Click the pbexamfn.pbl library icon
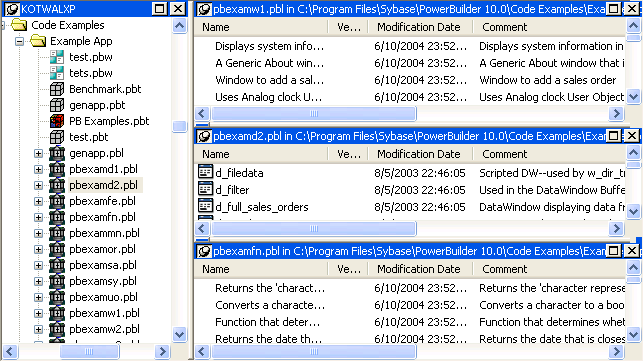 pos(57,217)
